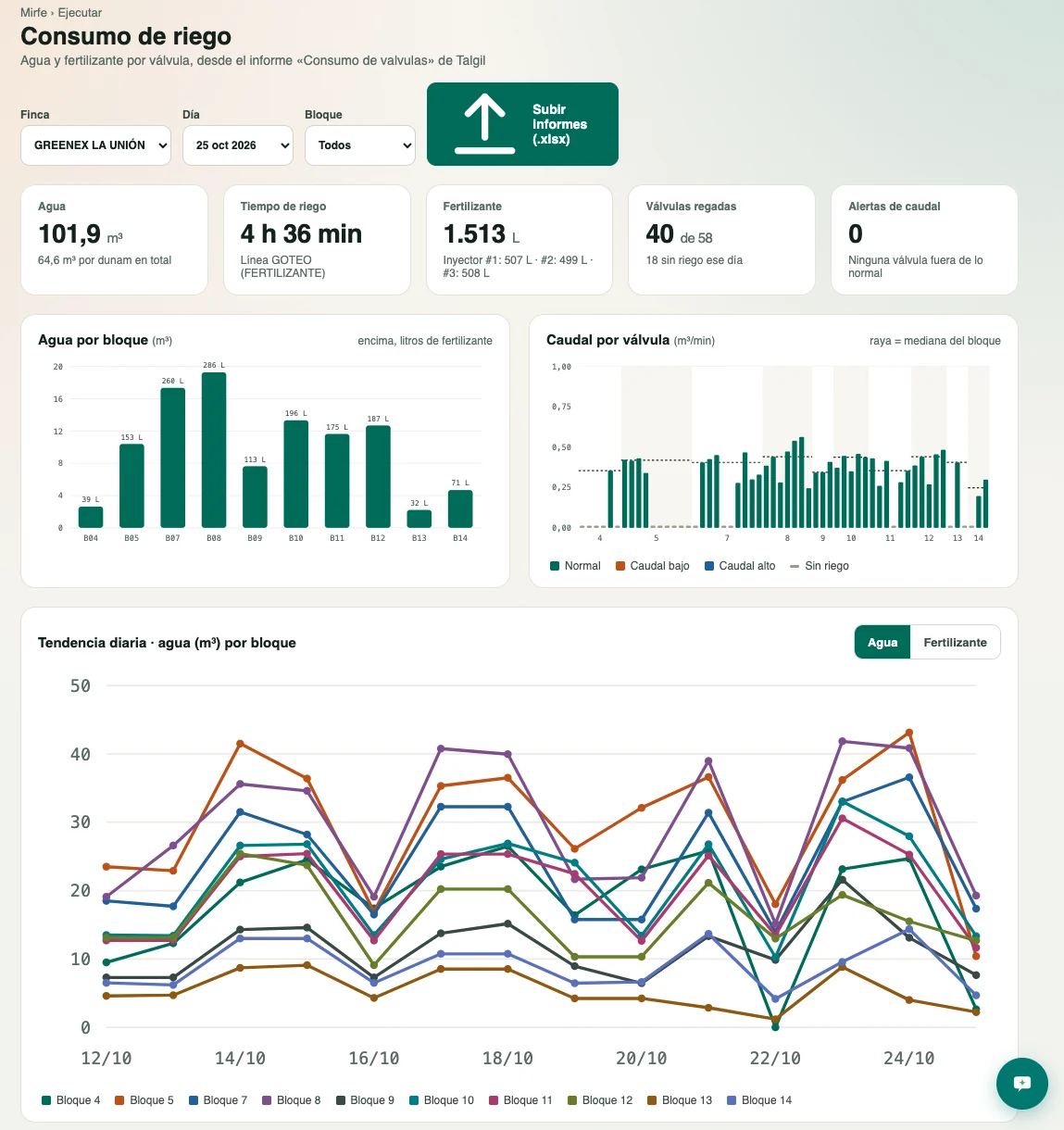The image size is (1064, 1130).
Task: Toggle Bloque 11 legend entry
Action: click(x=520, y=1100)
